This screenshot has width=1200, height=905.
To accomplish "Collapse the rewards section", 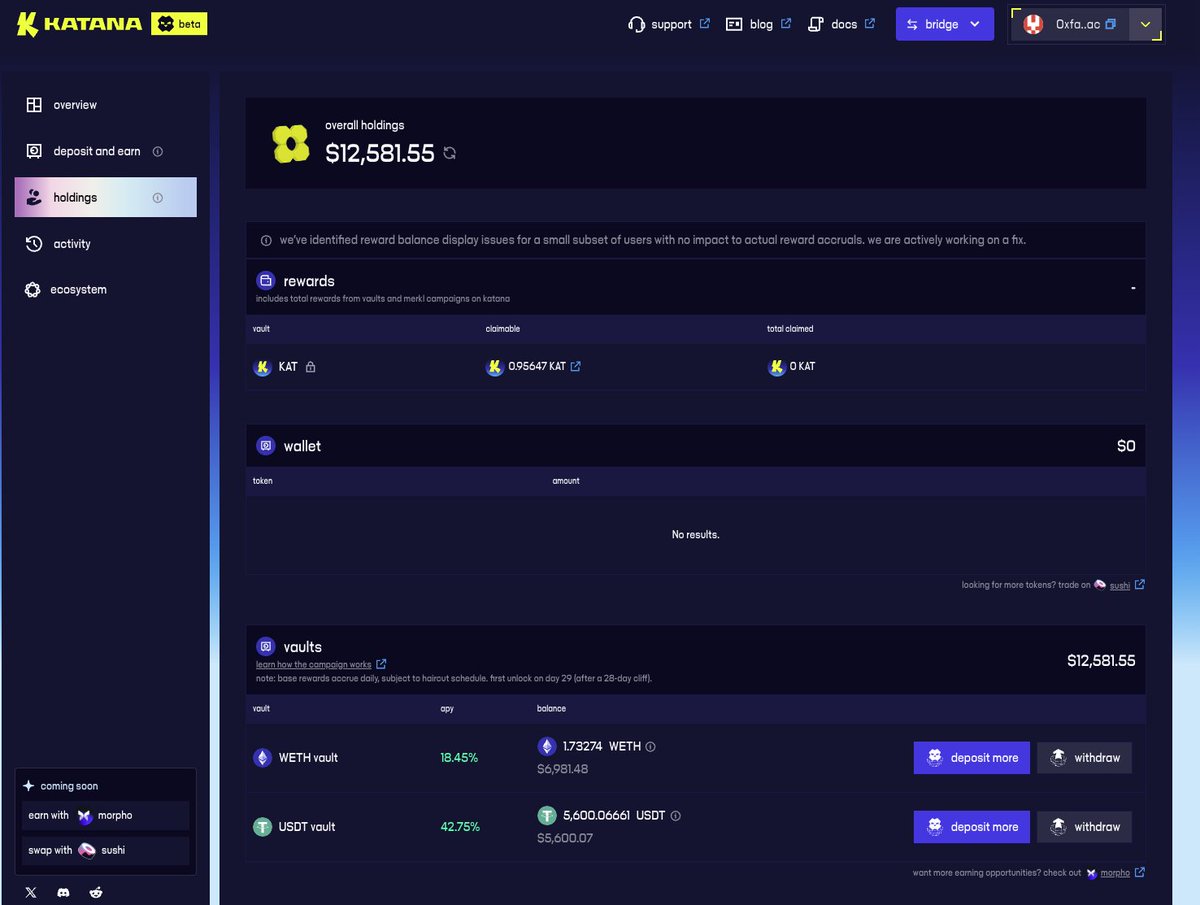I will click(1133, 288).
